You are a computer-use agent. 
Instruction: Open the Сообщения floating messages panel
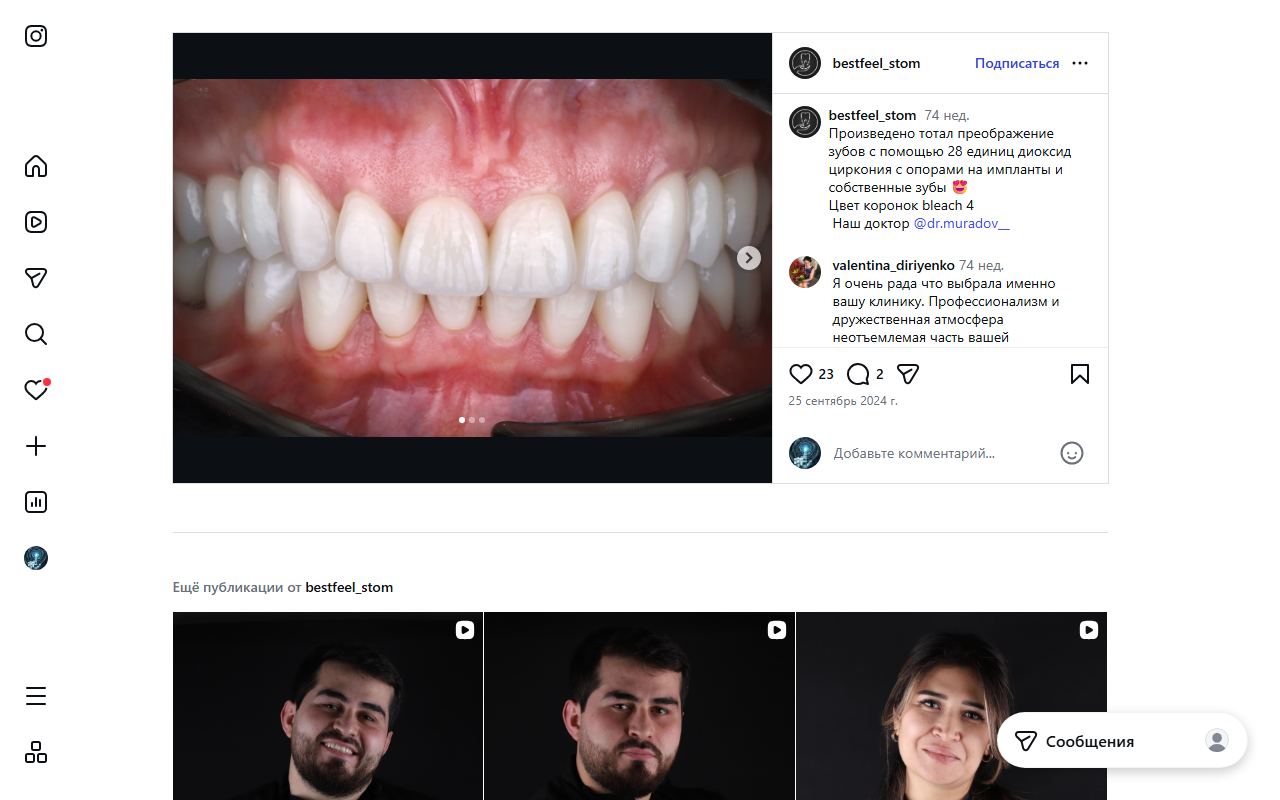tap(1090, 741)
